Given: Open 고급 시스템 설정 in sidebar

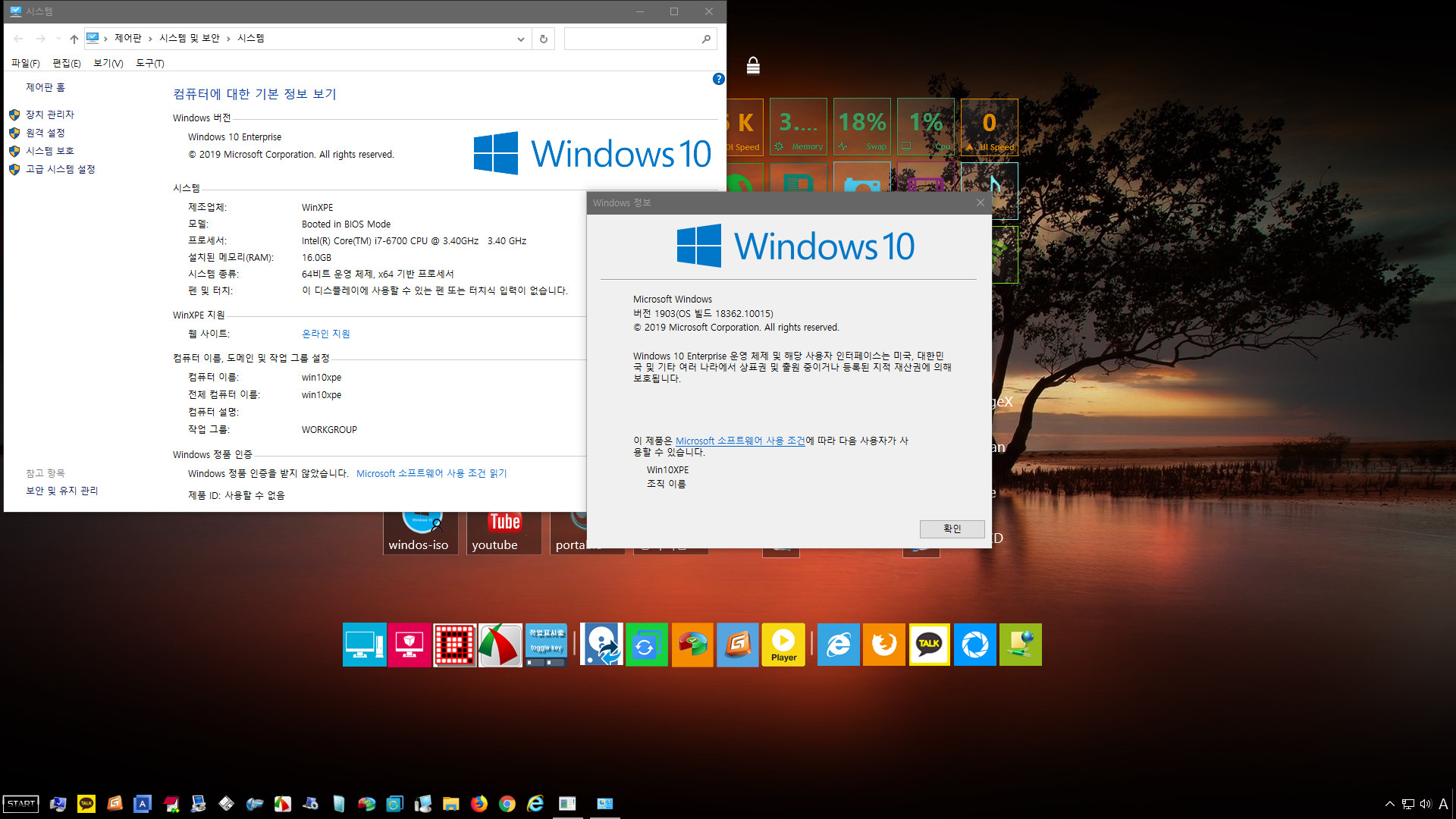Looking at the screenshot, I should tap(61, 169).
